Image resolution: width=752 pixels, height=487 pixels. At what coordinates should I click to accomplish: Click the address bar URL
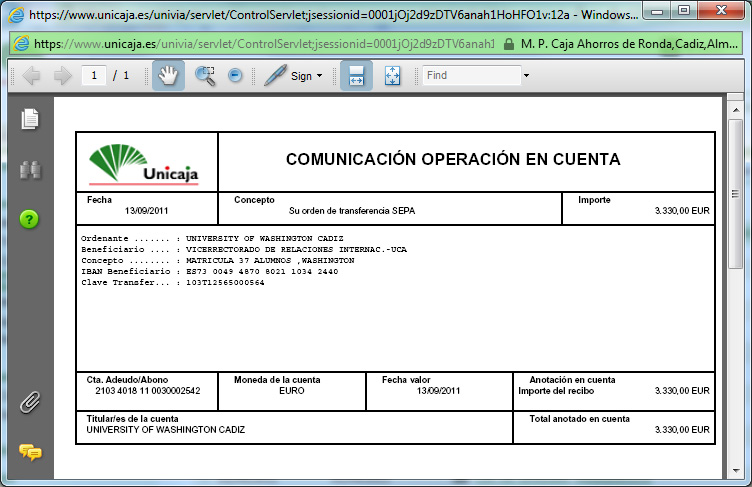pos(264,44)
